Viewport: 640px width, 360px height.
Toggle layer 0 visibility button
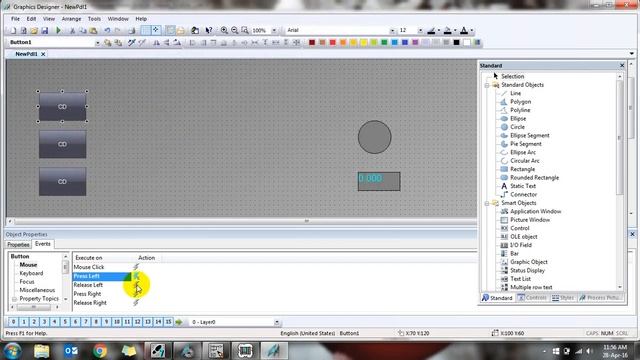point(13,322)
